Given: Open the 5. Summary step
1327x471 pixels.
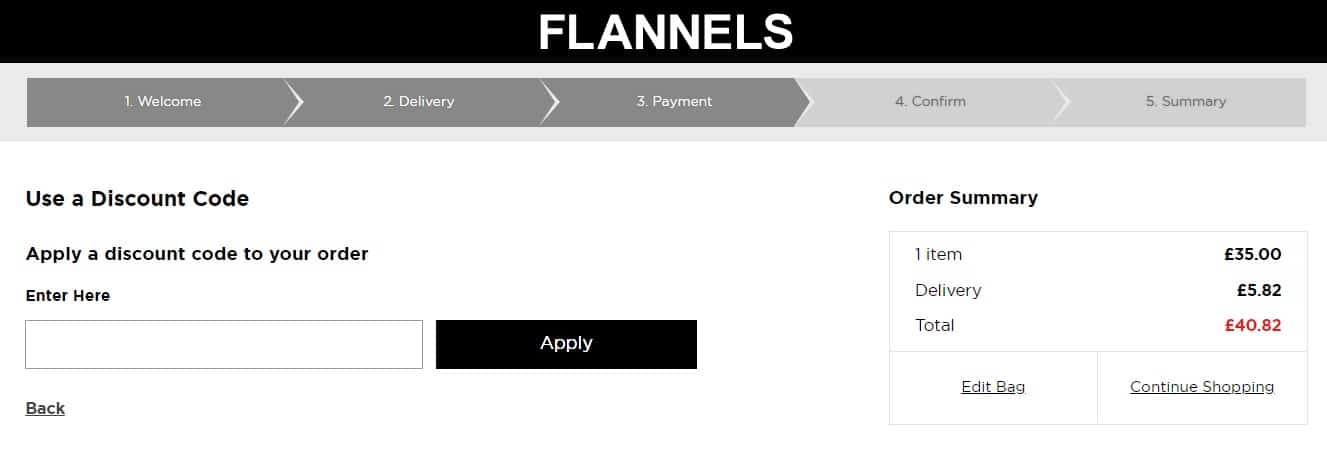Looking at the screenshot, I should pyautogui.click(x=1185, y=102).
